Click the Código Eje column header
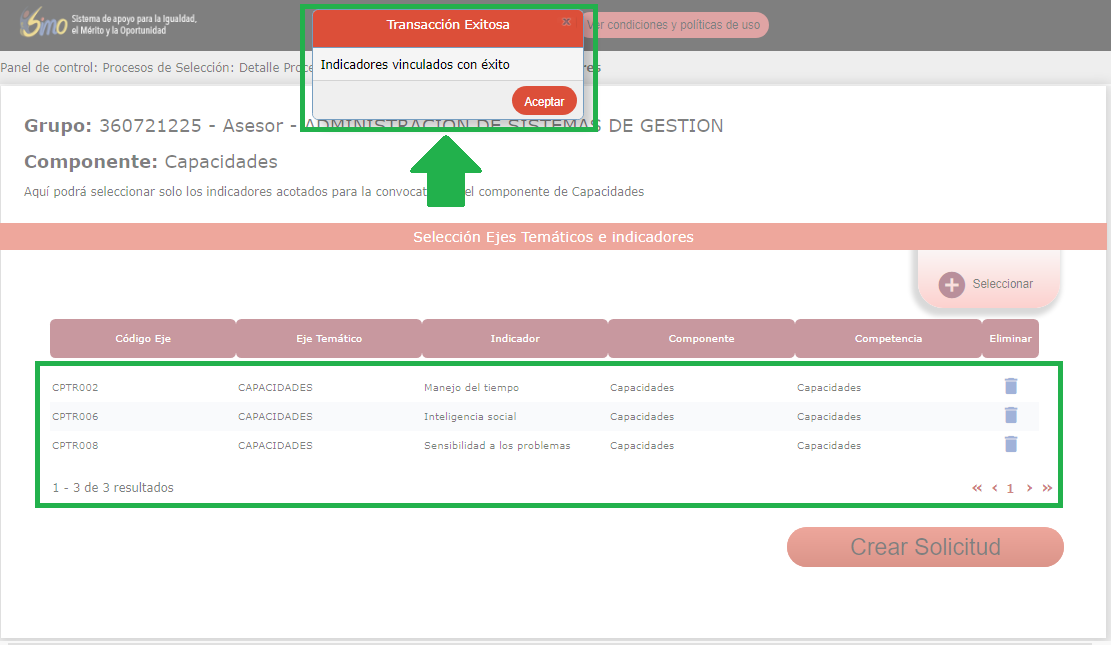 (x=143, y=339)
